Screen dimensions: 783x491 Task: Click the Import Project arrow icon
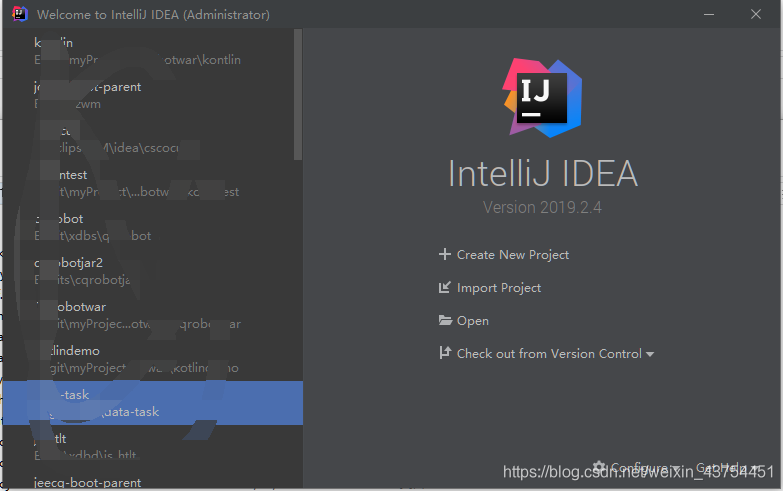(445, 288)
